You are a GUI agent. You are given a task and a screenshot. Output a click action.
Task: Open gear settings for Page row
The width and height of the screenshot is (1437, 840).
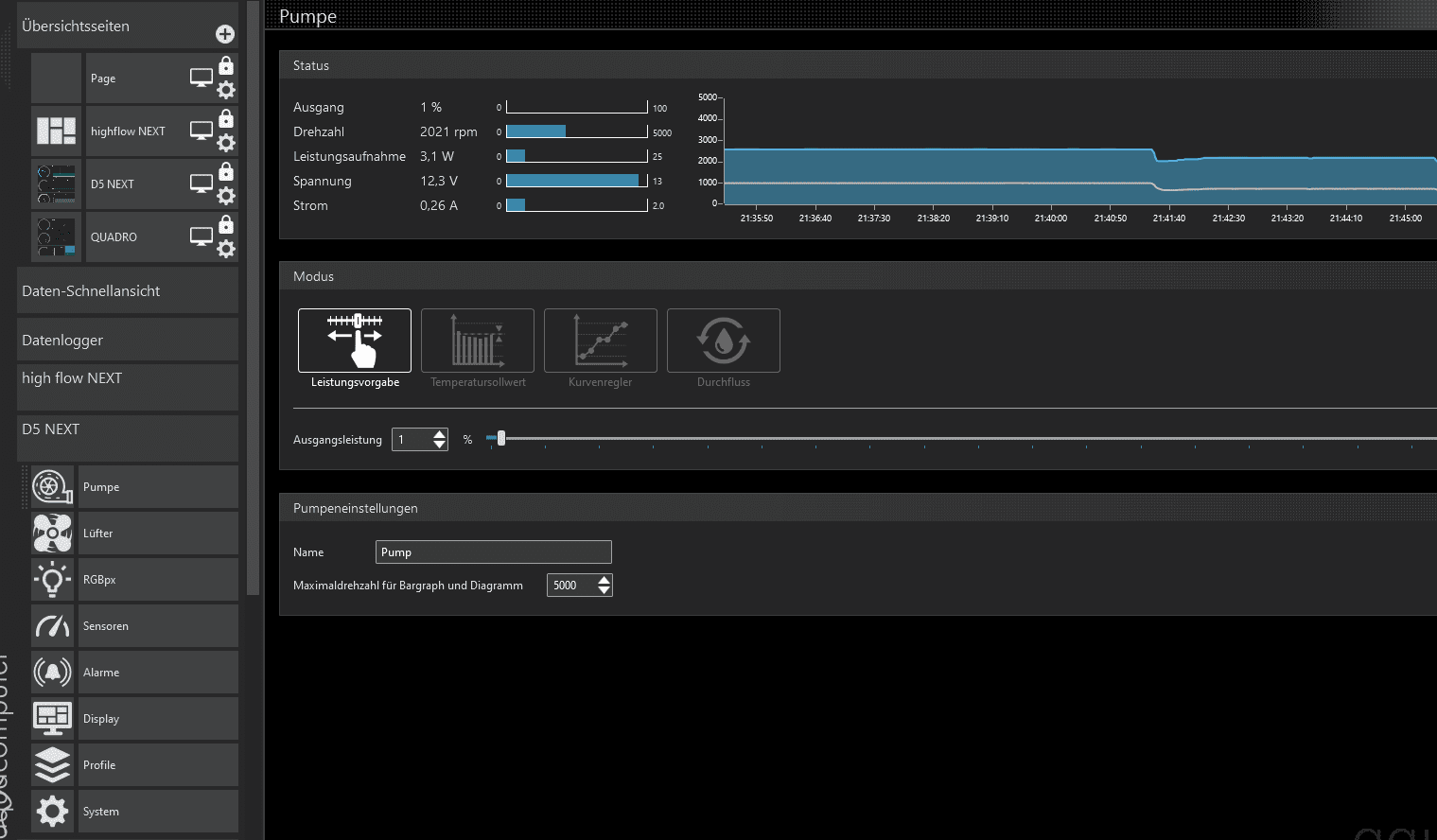(226, 90)
